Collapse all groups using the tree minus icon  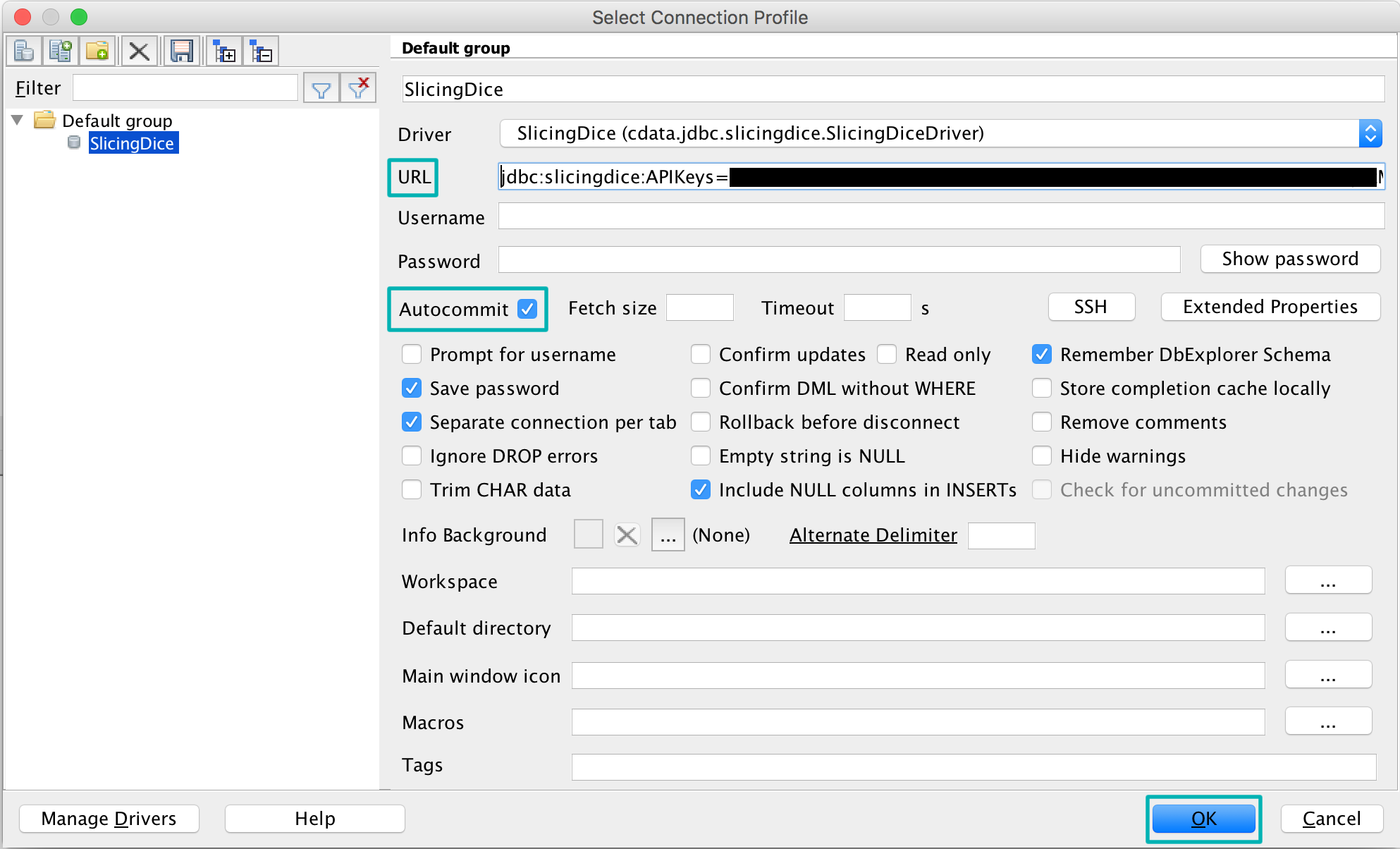262,51
